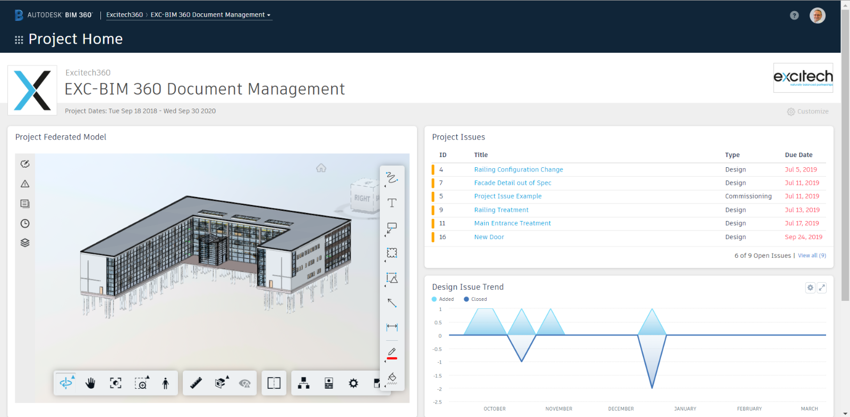The image size is (850, 417).
Task: Select Commissioning type cell
Action: 748,196
